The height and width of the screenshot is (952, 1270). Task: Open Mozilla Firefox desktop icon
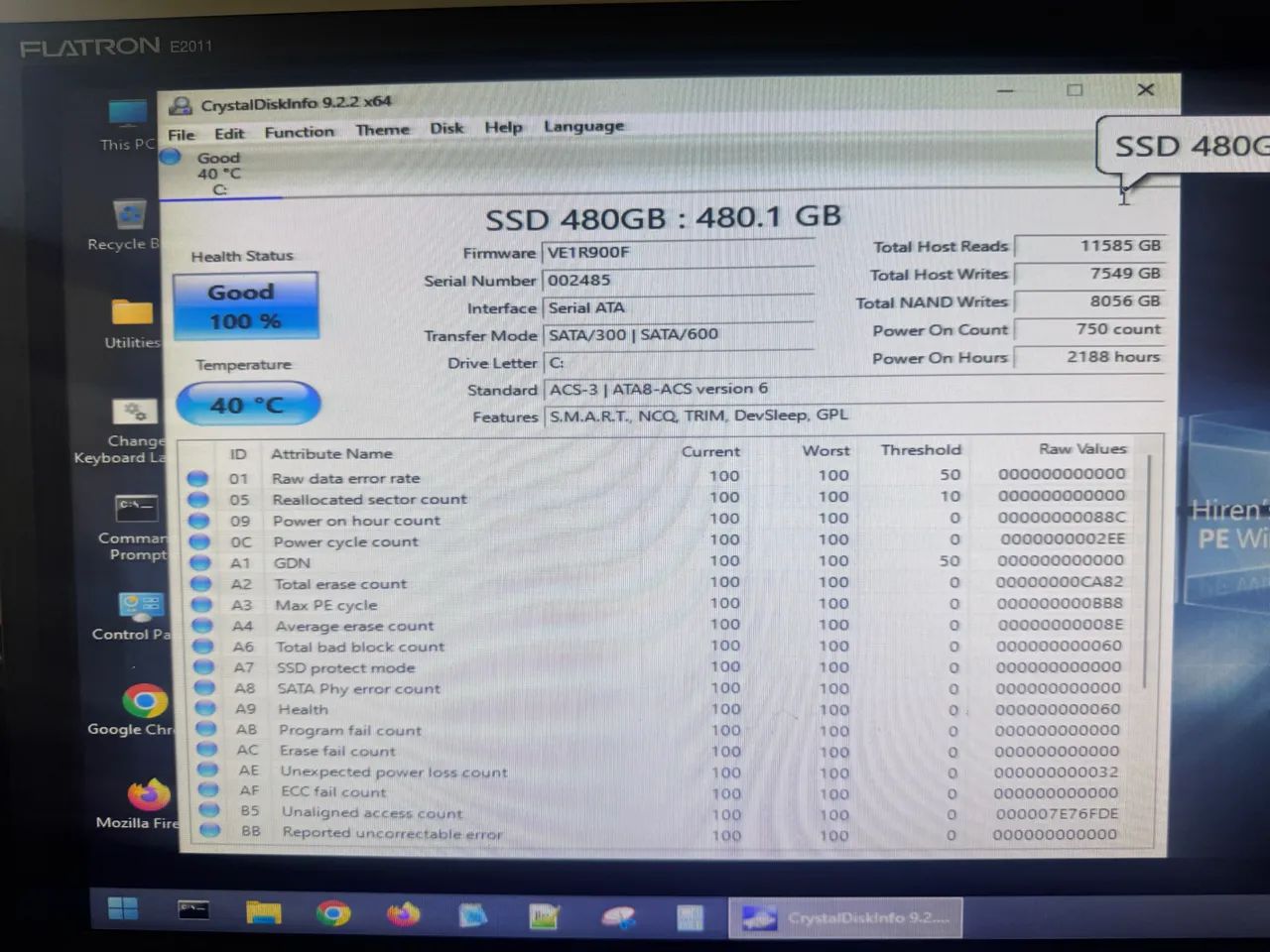[x=141, y=802]
